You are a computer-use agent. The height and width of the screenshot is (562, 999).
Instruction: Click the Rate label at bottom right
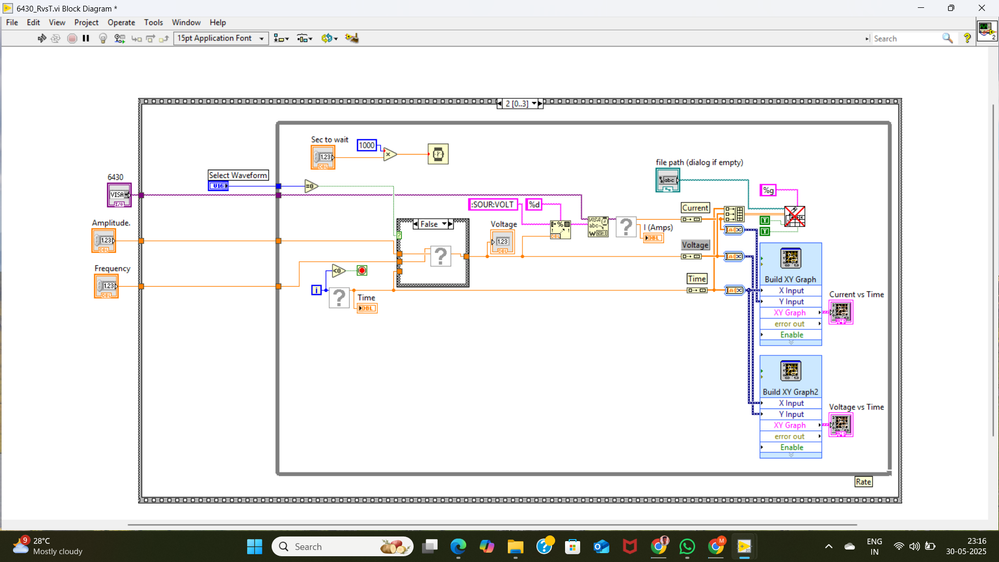pyautogui.click(x=863, y=482)
